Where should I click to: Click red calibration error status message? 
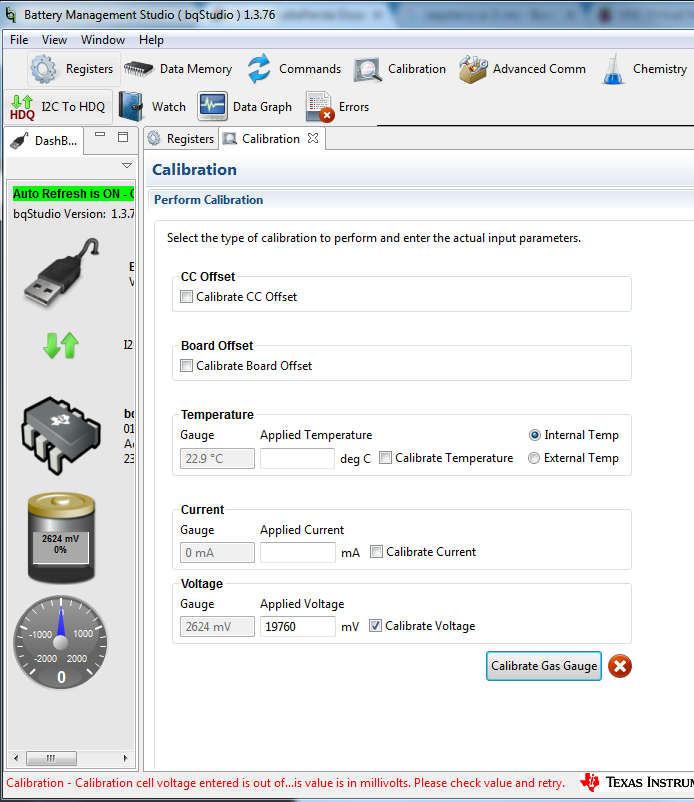(285, 783)
